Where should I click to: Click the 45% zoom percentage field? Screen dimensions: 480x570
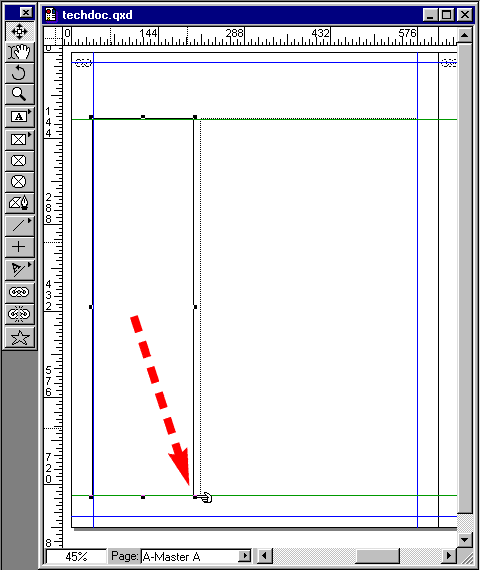tap(76, 556)
